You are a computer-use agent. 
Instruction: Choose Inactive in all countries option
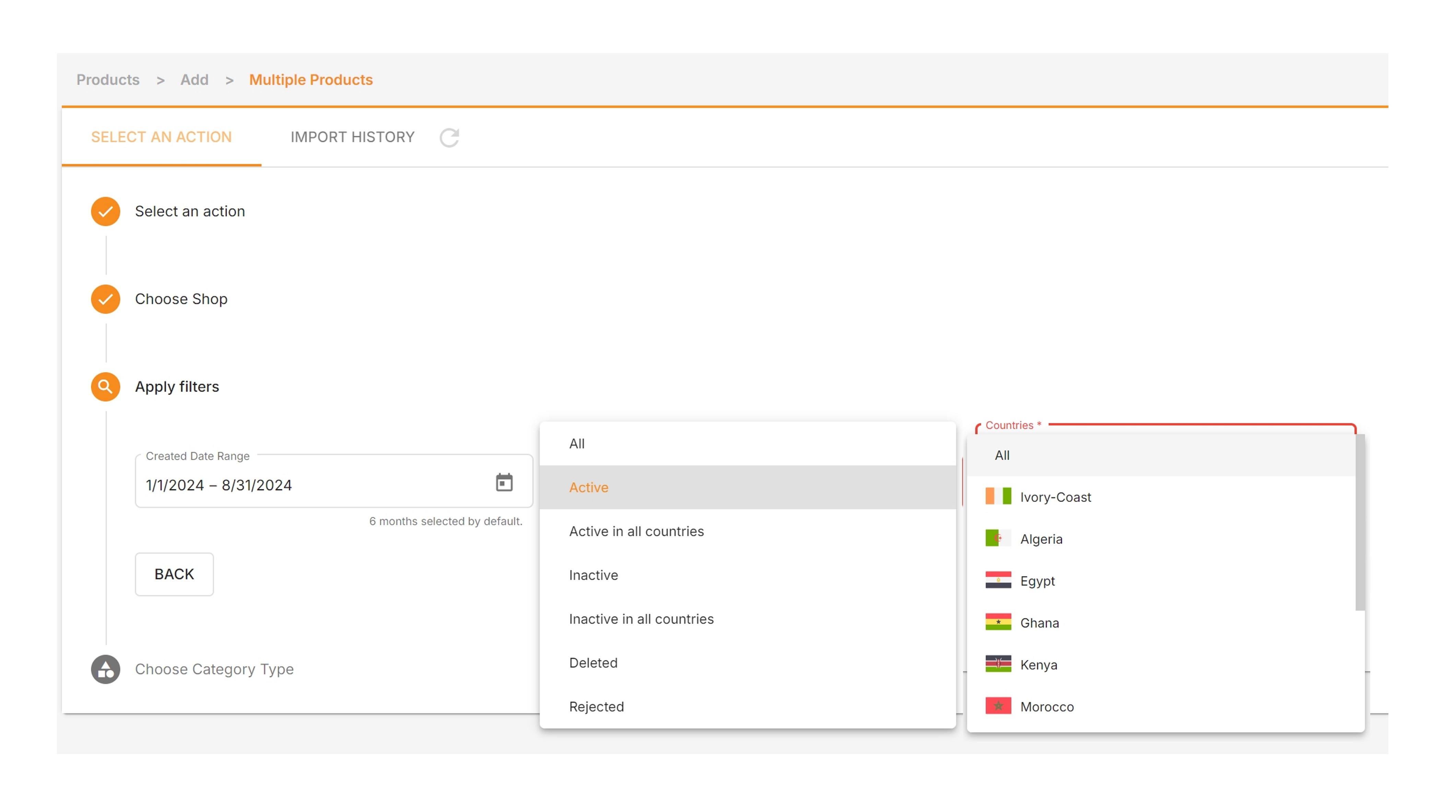point(748,619)
